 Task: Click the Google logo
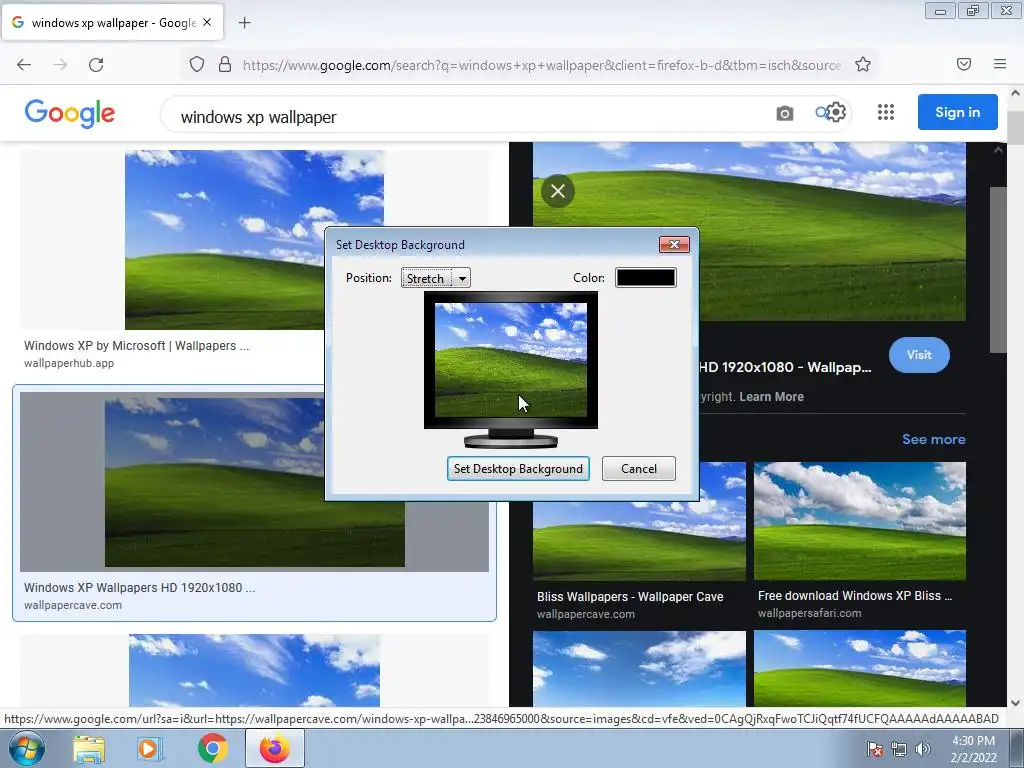tap(70, 114)
